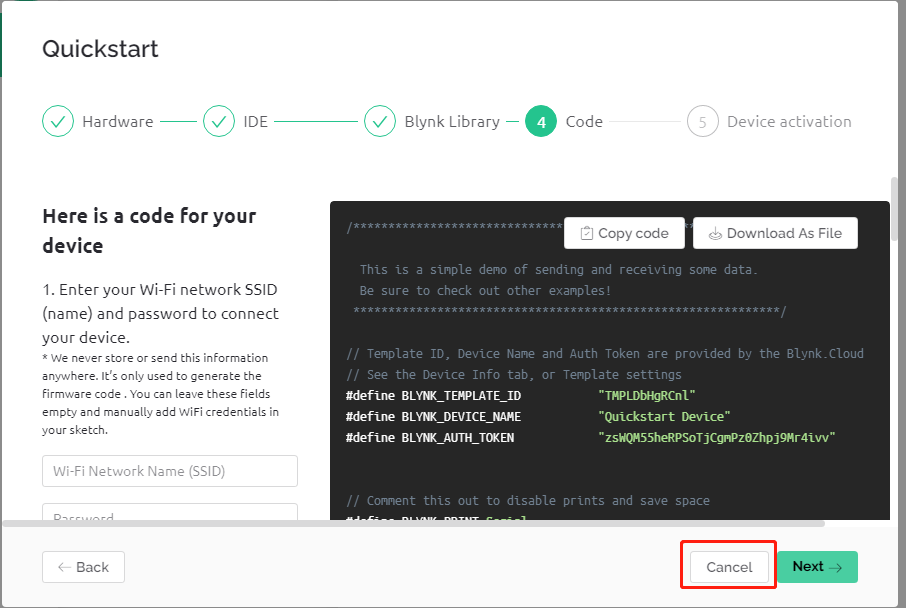Click clipboard icon in Copy code
The image size is (906, 608).
(x=586, y=233)
